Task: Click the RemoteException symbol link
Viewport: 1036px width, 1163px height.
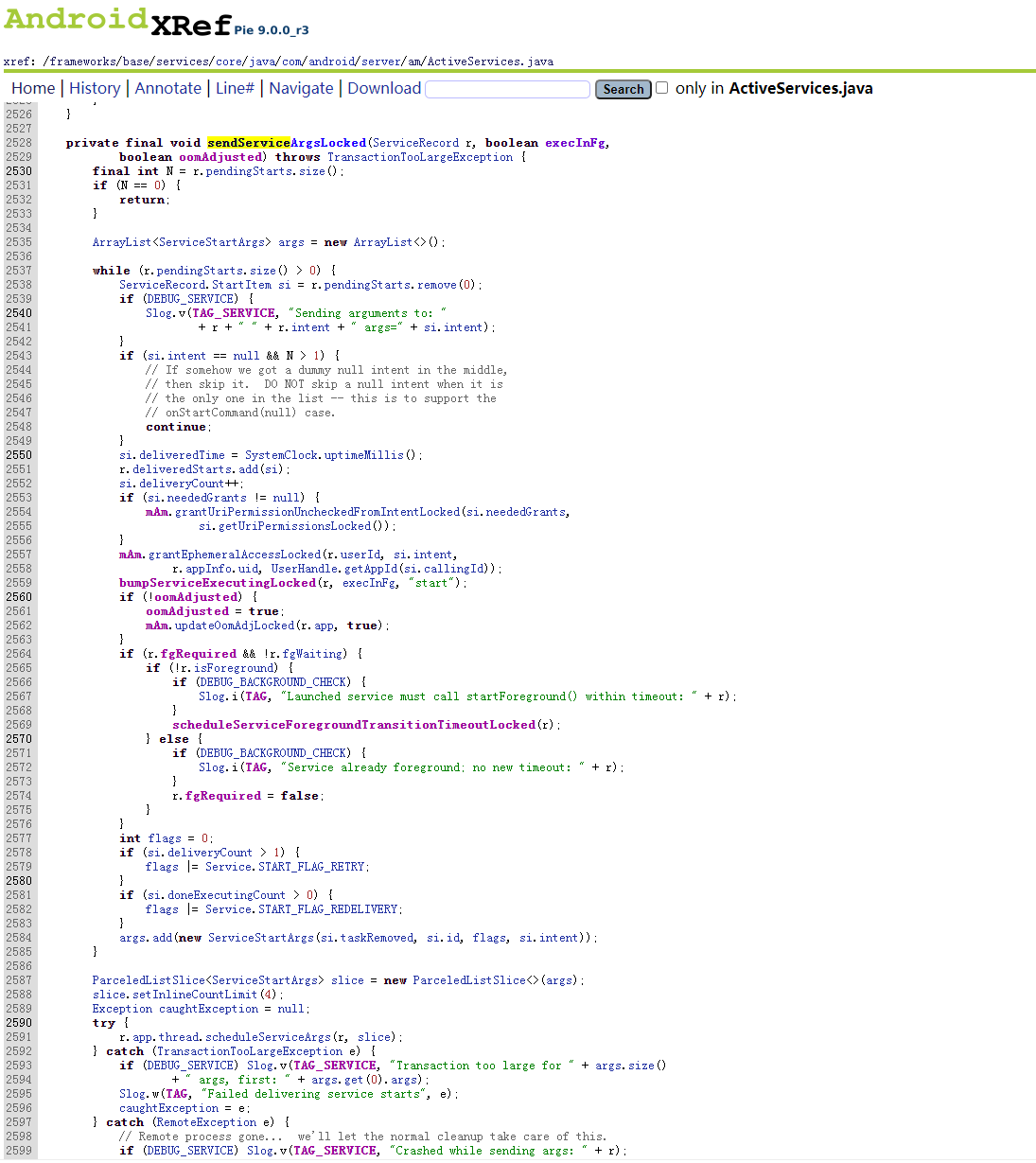Action: (x=206, y=1122)
